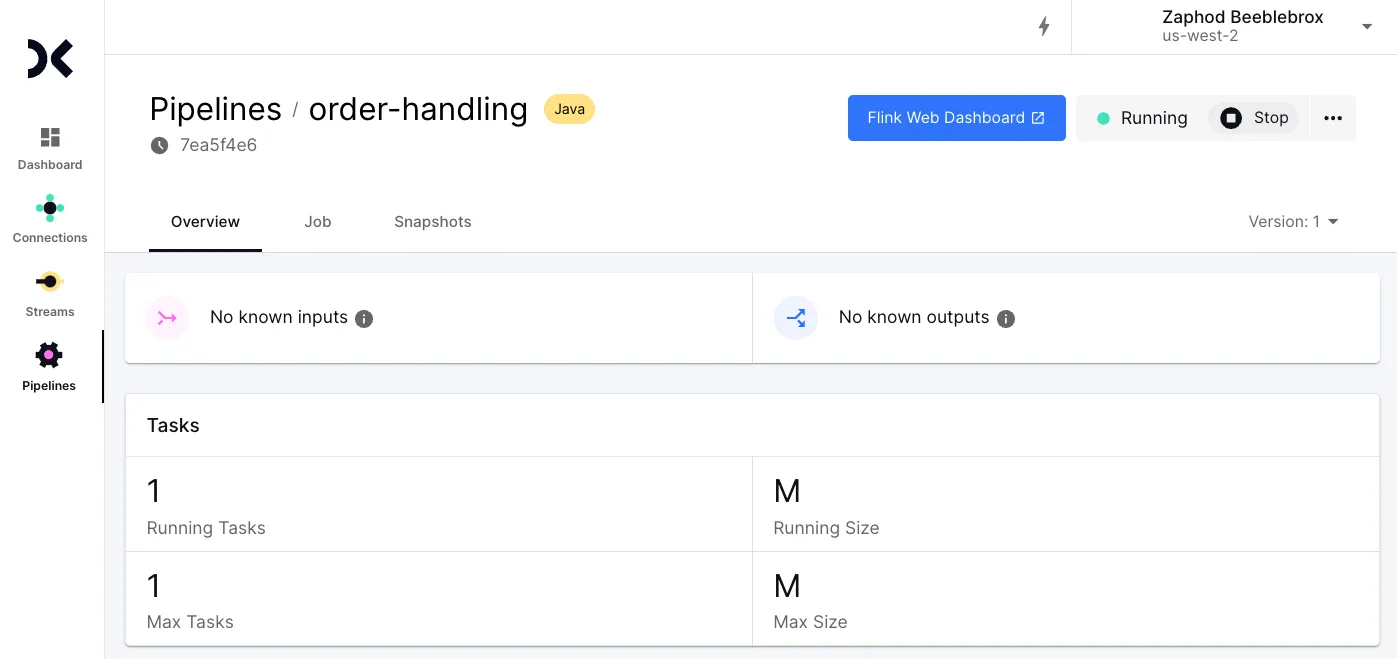
Task: Click the Decodable logo icon
Action: click(x=50, y=59)
